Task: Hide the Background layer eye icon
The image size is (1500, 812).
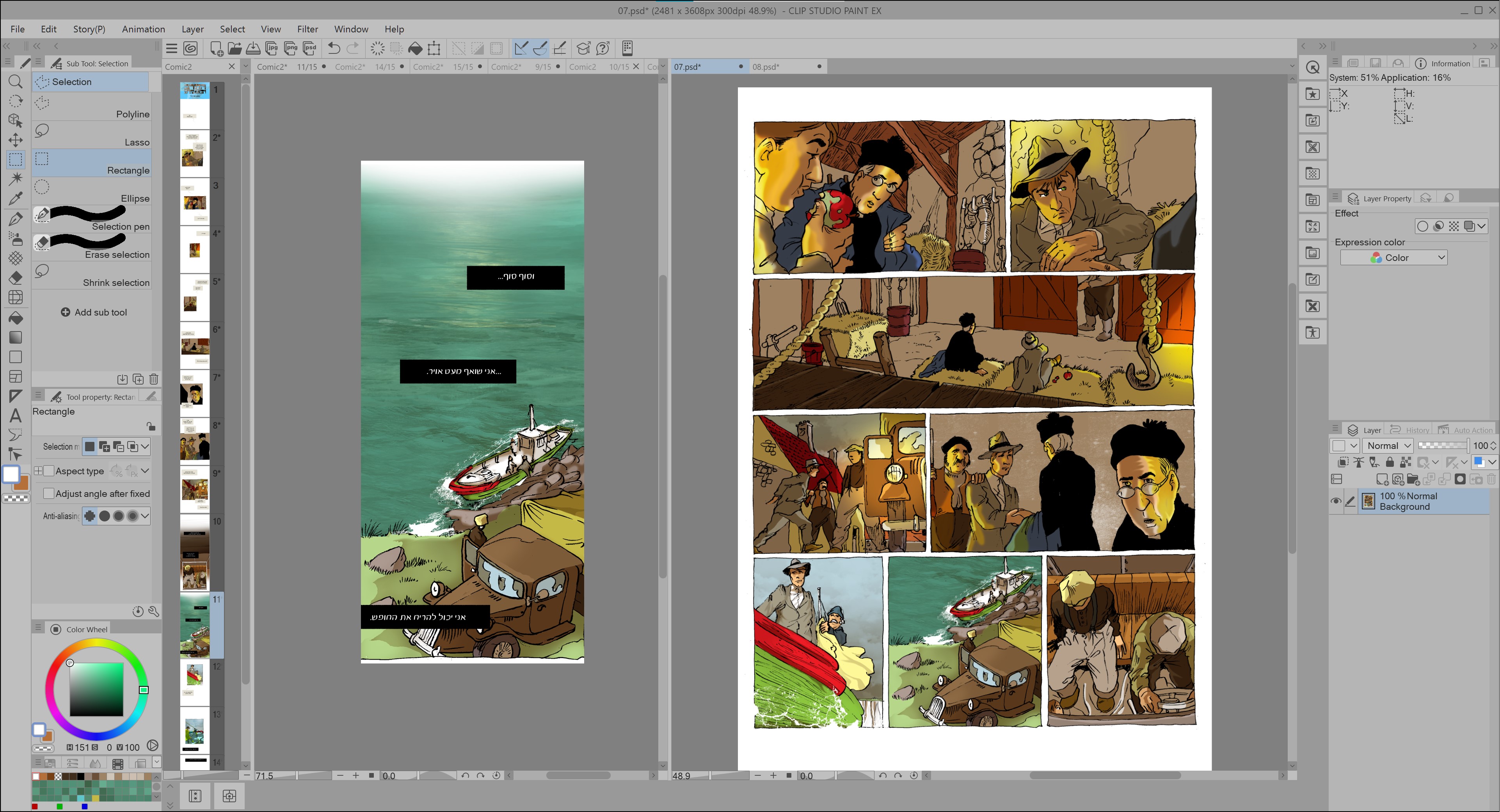Action: pyautogui.click(x=1336, y=501)
